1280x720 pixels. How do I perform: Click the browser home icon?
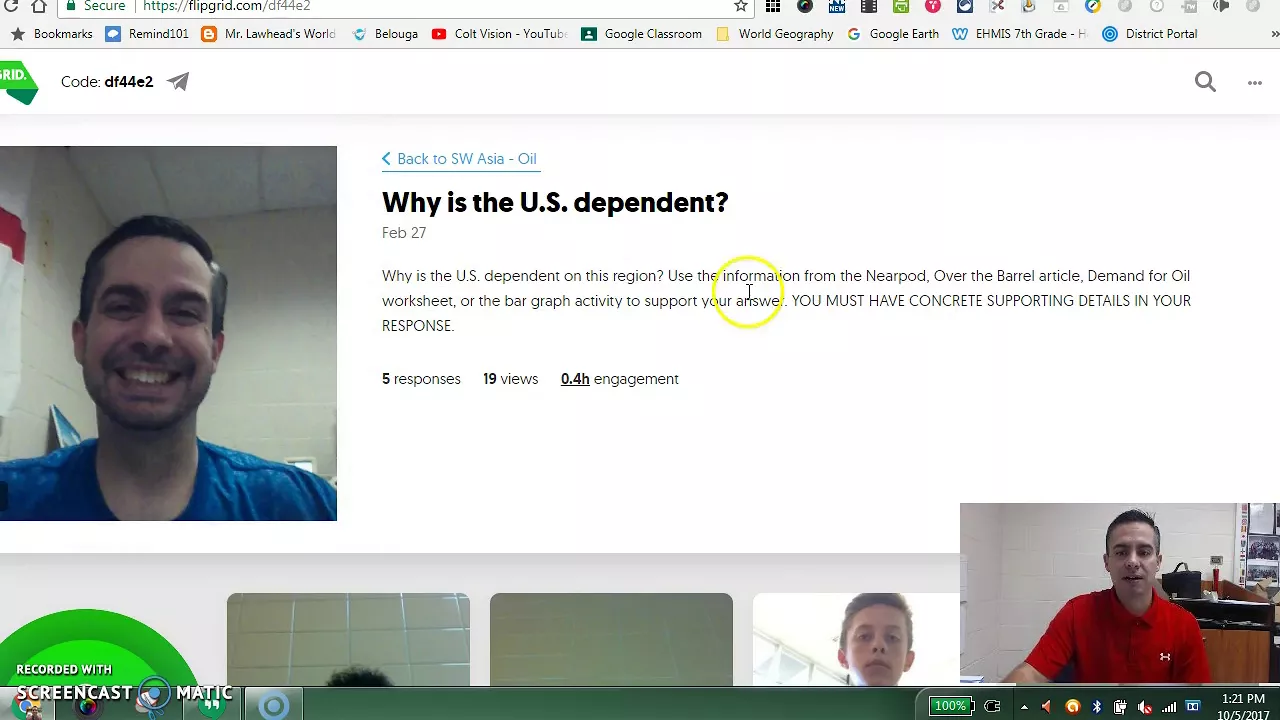(x=38, y=6)
